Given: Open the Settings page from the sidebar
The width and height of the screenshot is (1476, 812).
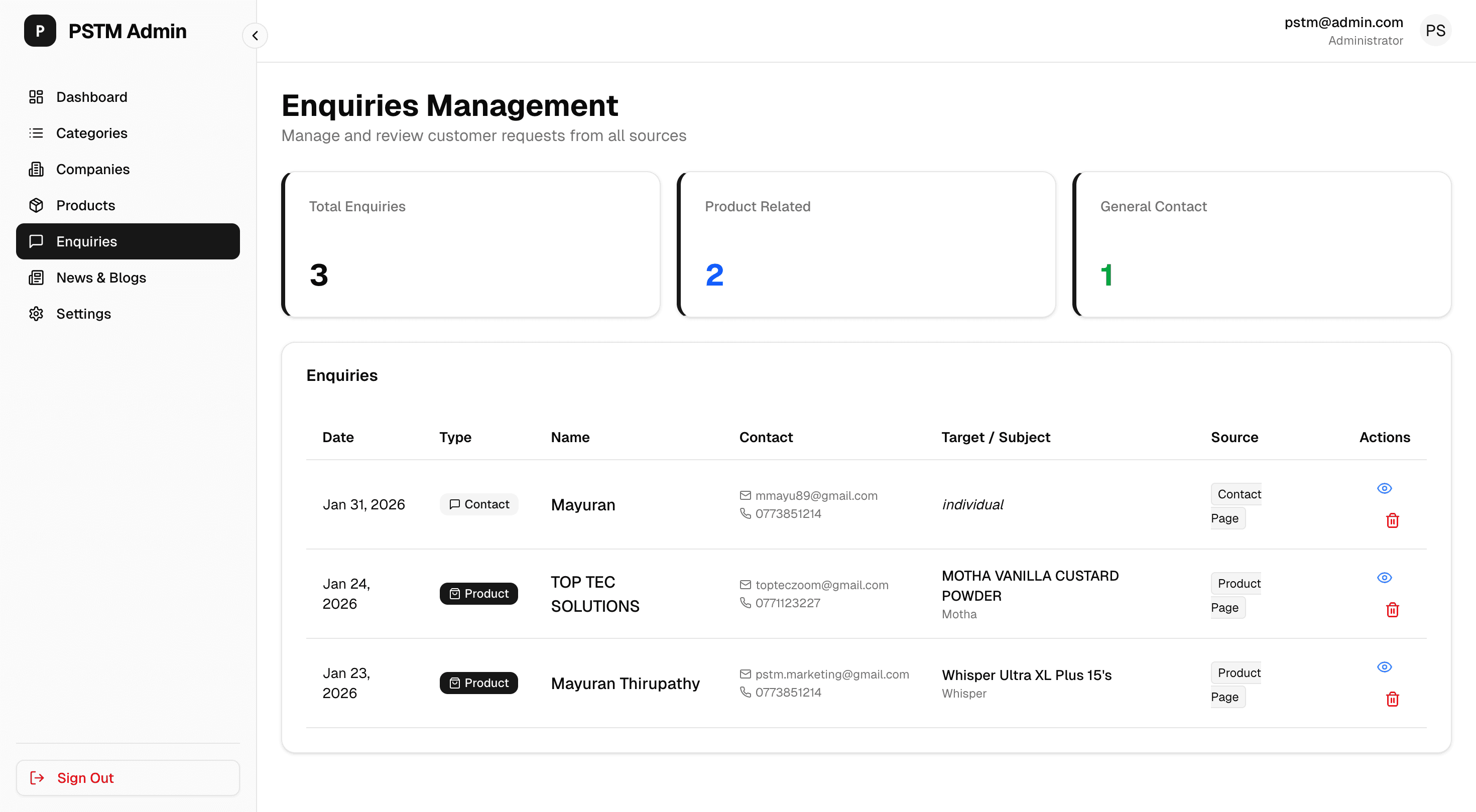Looking at the screenshot, I should coord(128,313).
